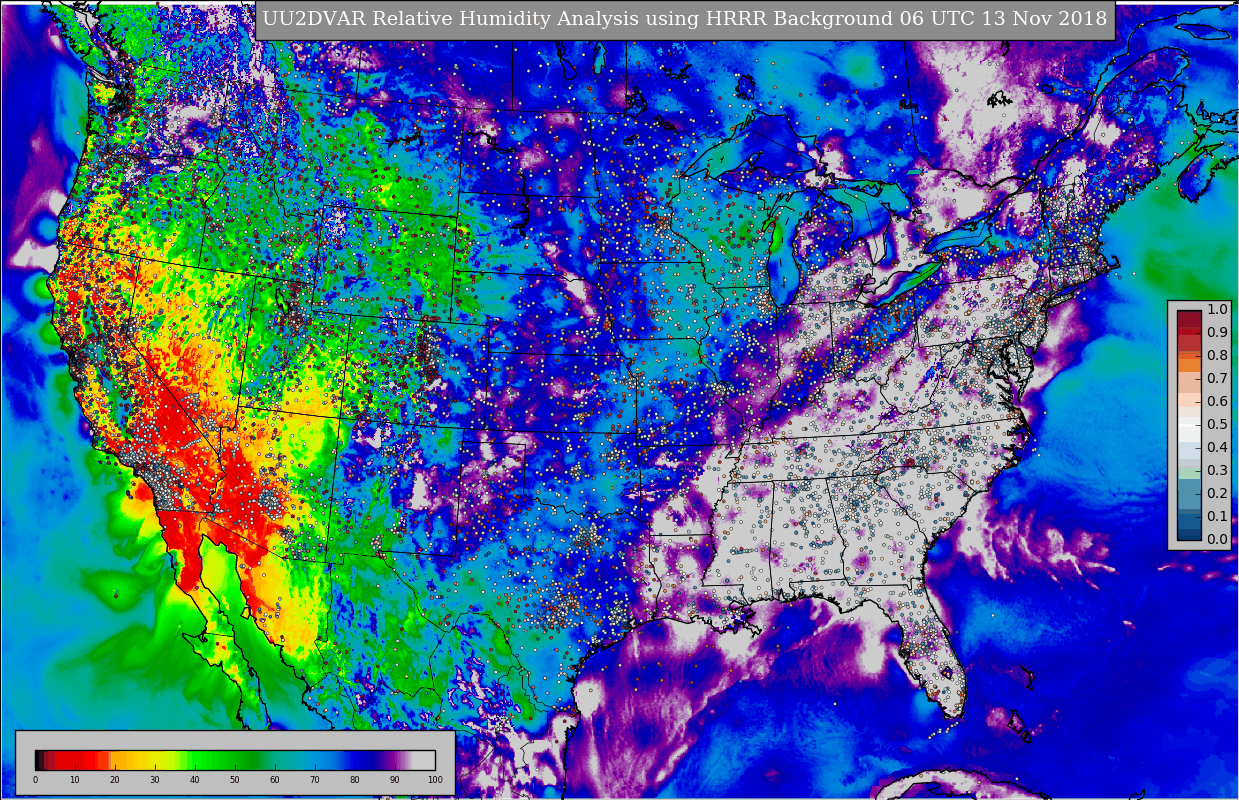The height and width of the screenshot is (800, 1239).
Task: Pick the darkest red swatch atop right colorbar
Action: 1189,319
